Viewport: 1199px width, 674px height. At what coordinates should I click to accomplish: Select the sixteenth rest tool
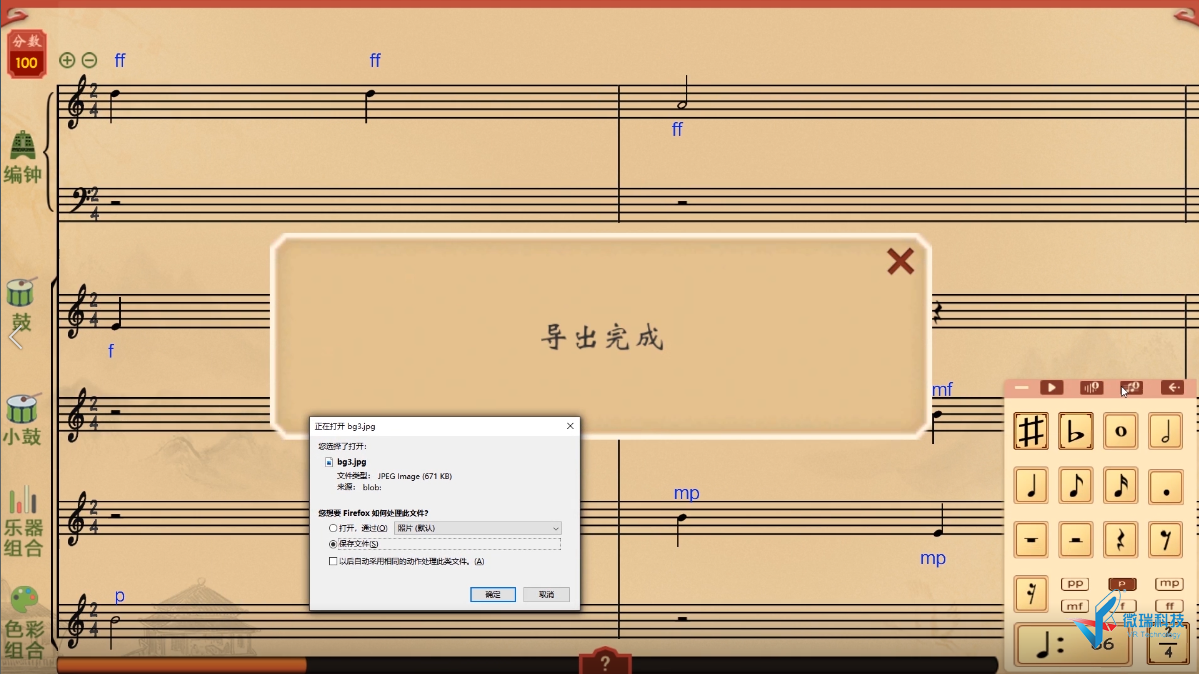[x=1030, y=594]
